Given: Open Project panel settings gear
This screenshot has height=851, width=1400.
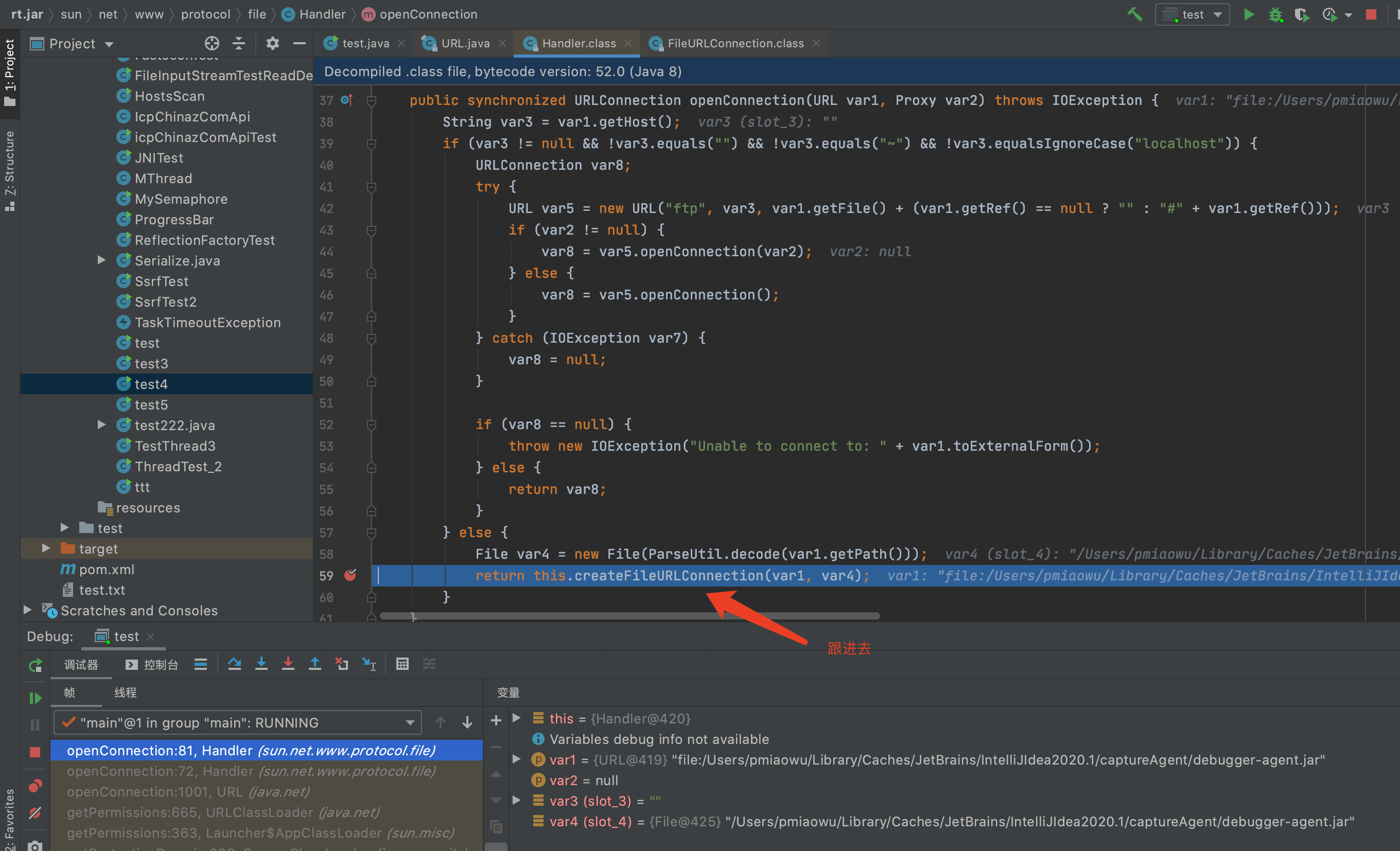Looking at the screenshot, I should pyautogui.click(x=273, y=43).
